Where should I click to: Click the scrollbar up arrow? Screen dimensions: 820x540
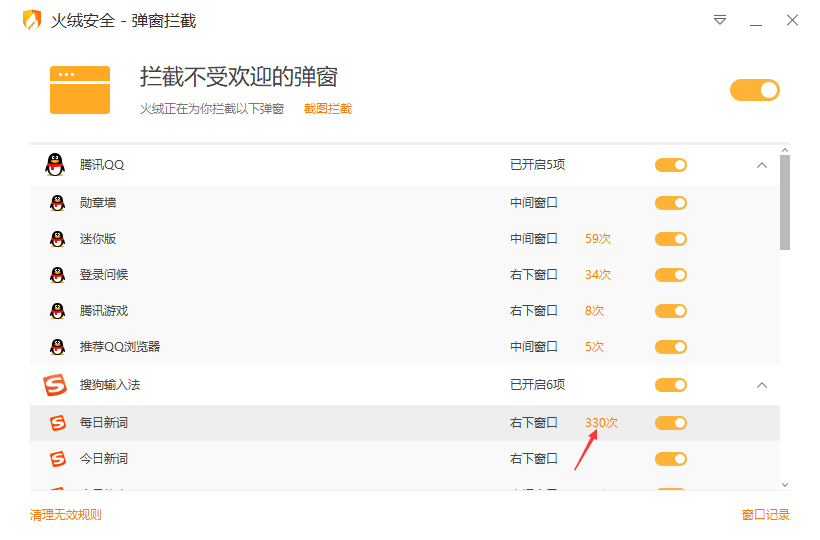pyautogui.click(x=785, y=150)
